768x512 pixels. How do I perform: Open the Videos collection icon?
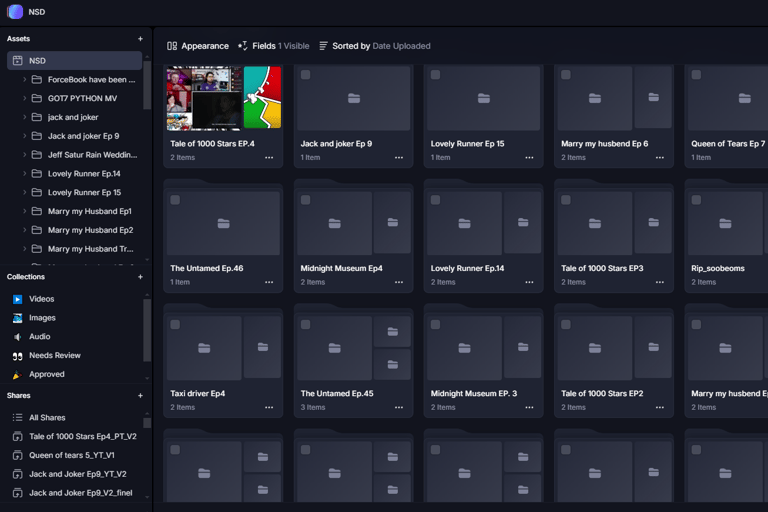(18, 299)
